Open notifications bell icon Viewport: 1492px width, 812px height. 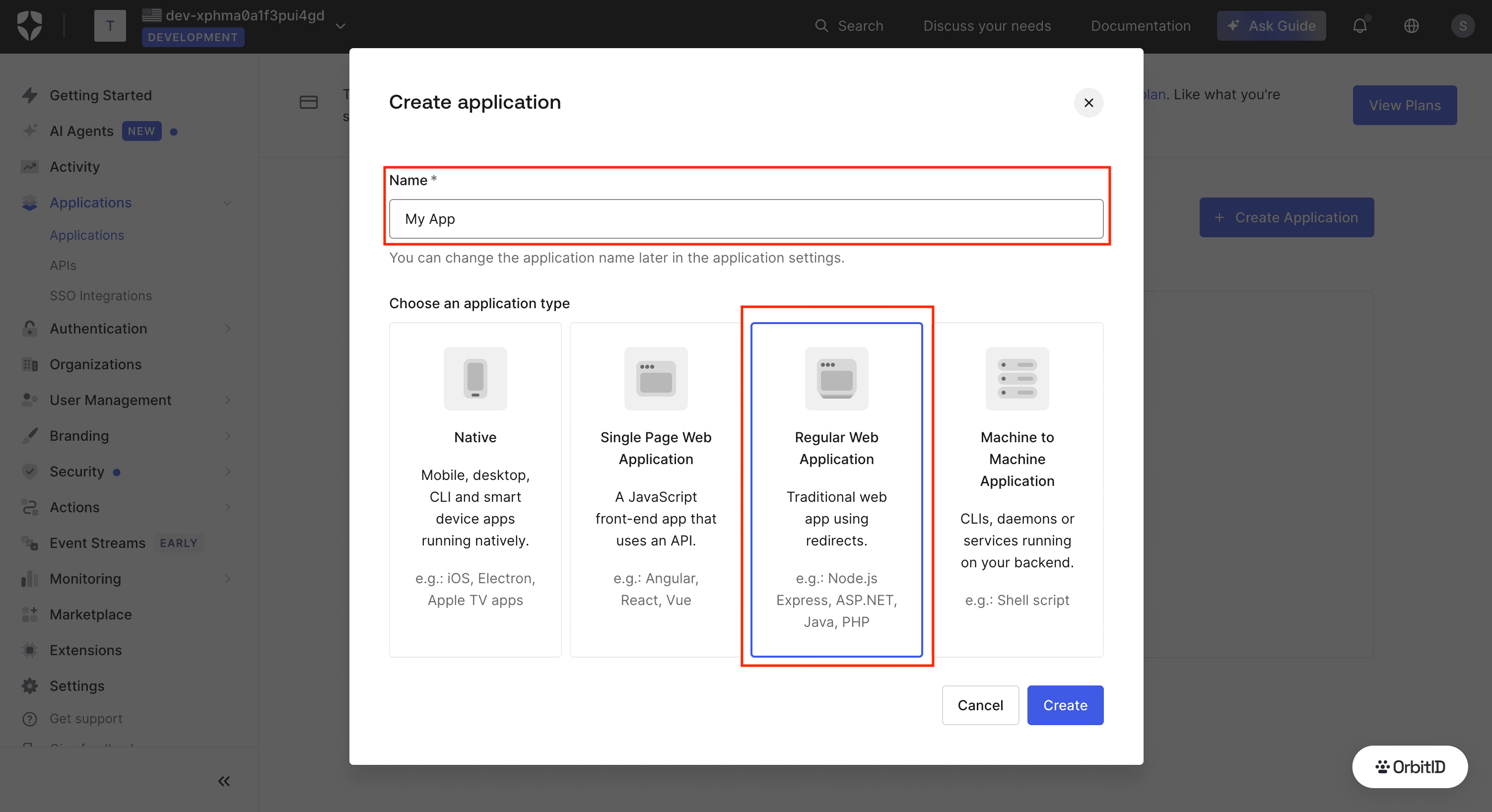click(x=1359, y=26)
